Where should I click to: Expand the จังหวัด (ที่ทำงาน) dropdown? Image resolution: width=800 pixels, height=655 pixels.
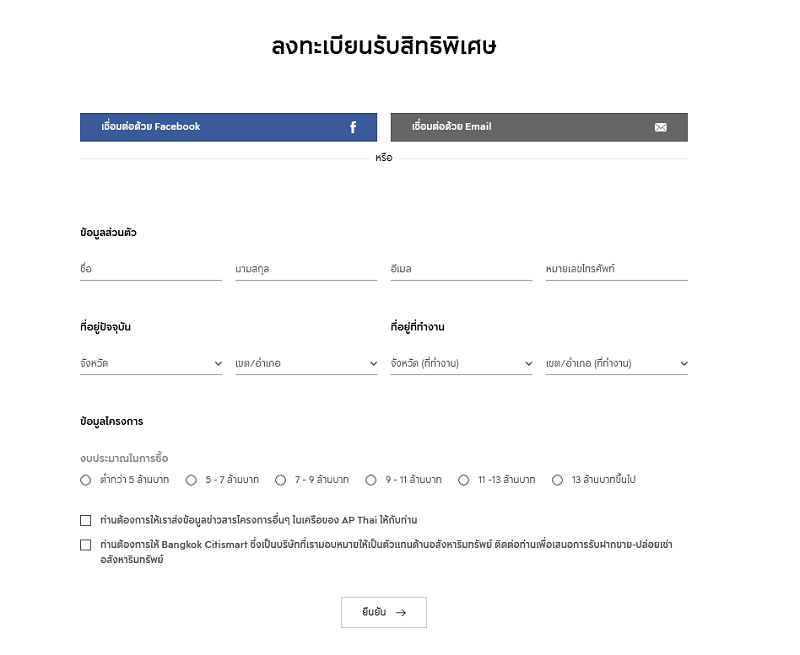click(461, 363)
